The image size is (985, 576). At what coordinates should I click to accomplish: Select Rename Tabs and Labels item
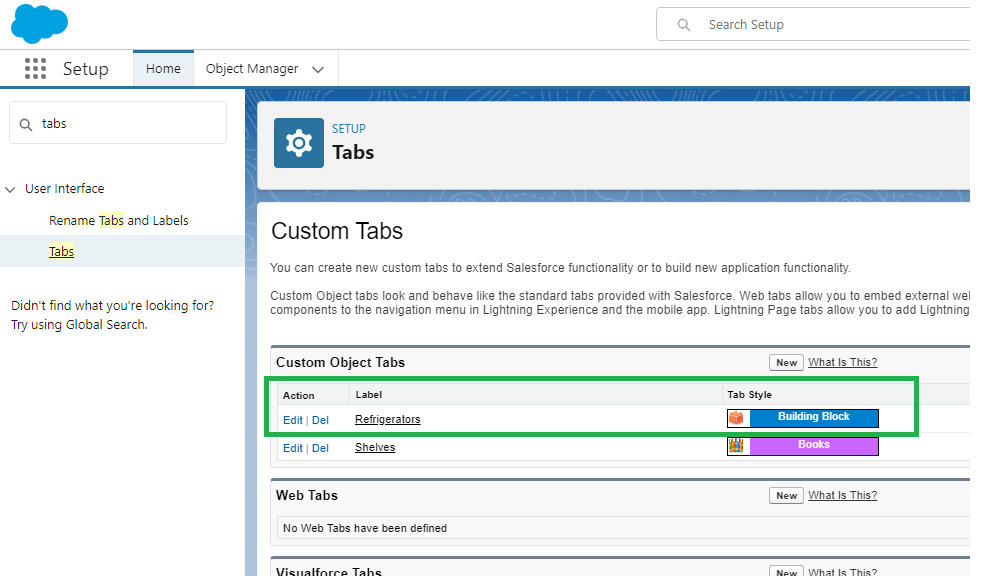tap(118, 220)
